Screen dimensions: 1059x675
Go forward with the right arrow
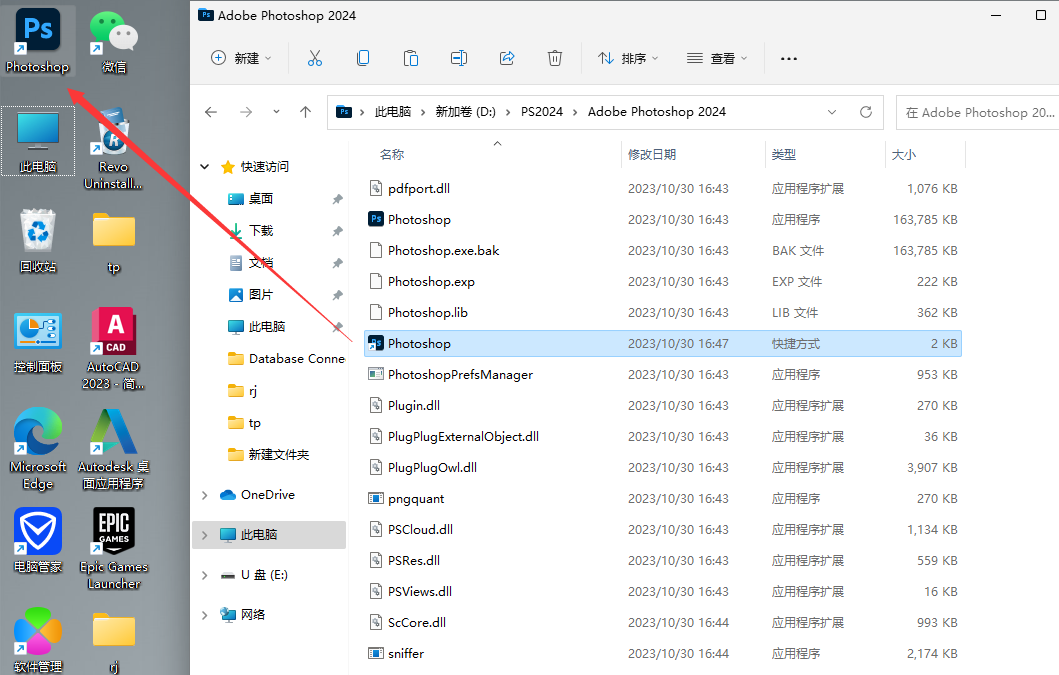(x=246, y=112)
